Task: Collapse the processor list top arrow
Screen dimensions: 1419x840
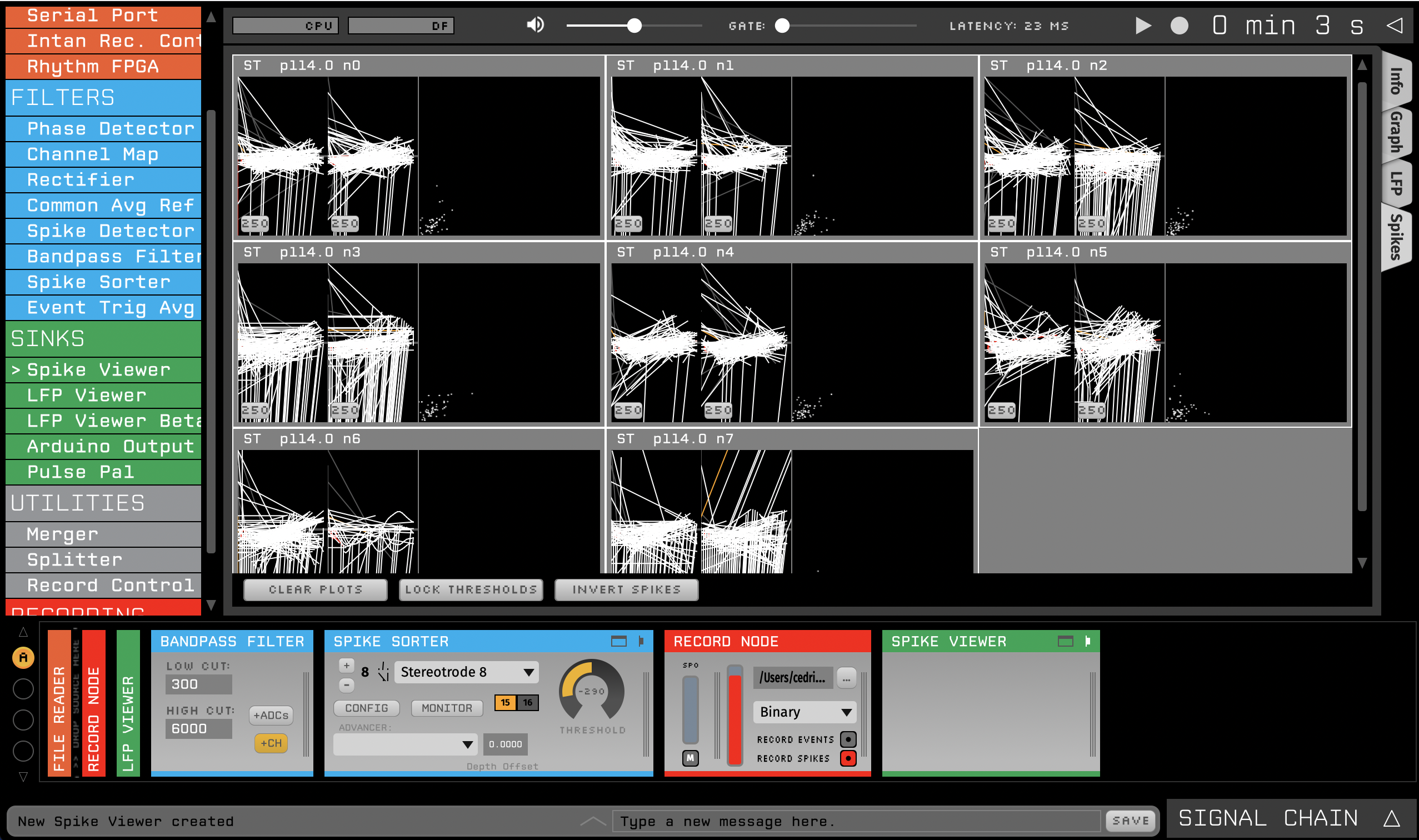Action: 211,17
